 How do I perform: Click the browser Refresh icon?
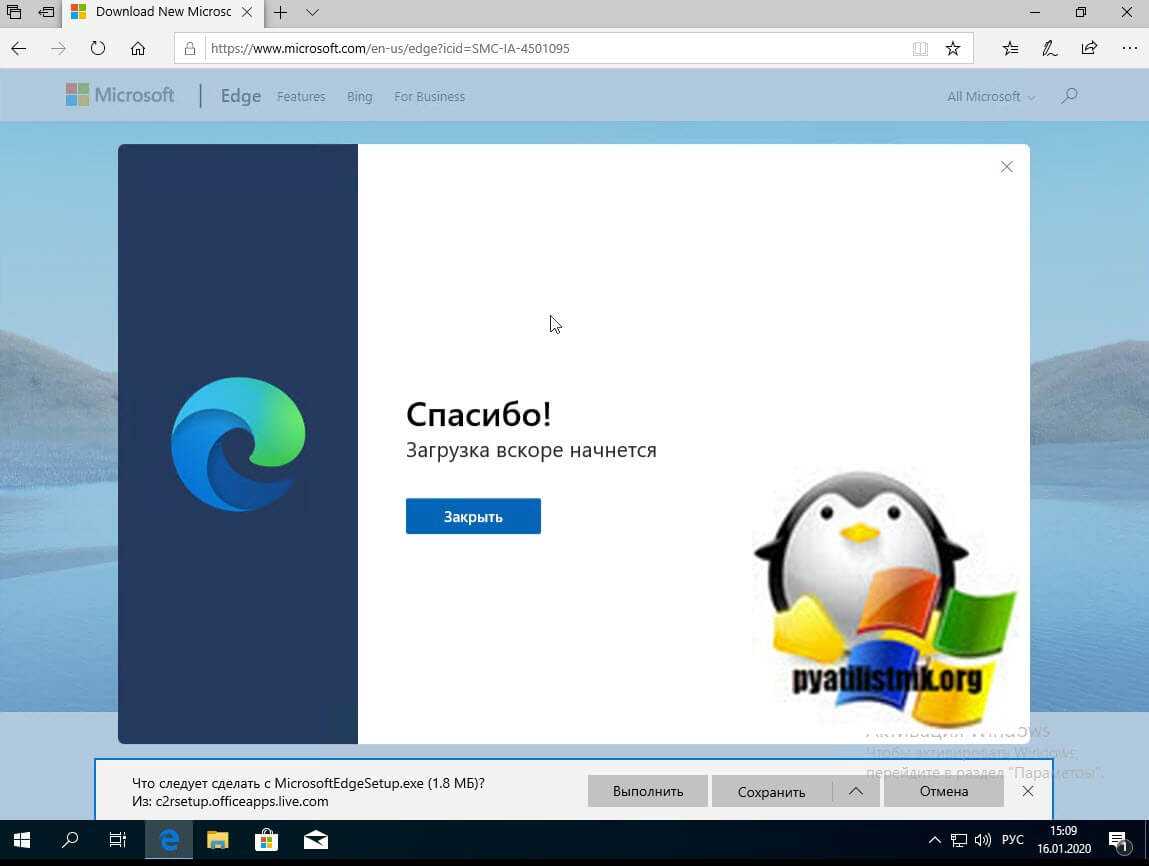(97, 48)
